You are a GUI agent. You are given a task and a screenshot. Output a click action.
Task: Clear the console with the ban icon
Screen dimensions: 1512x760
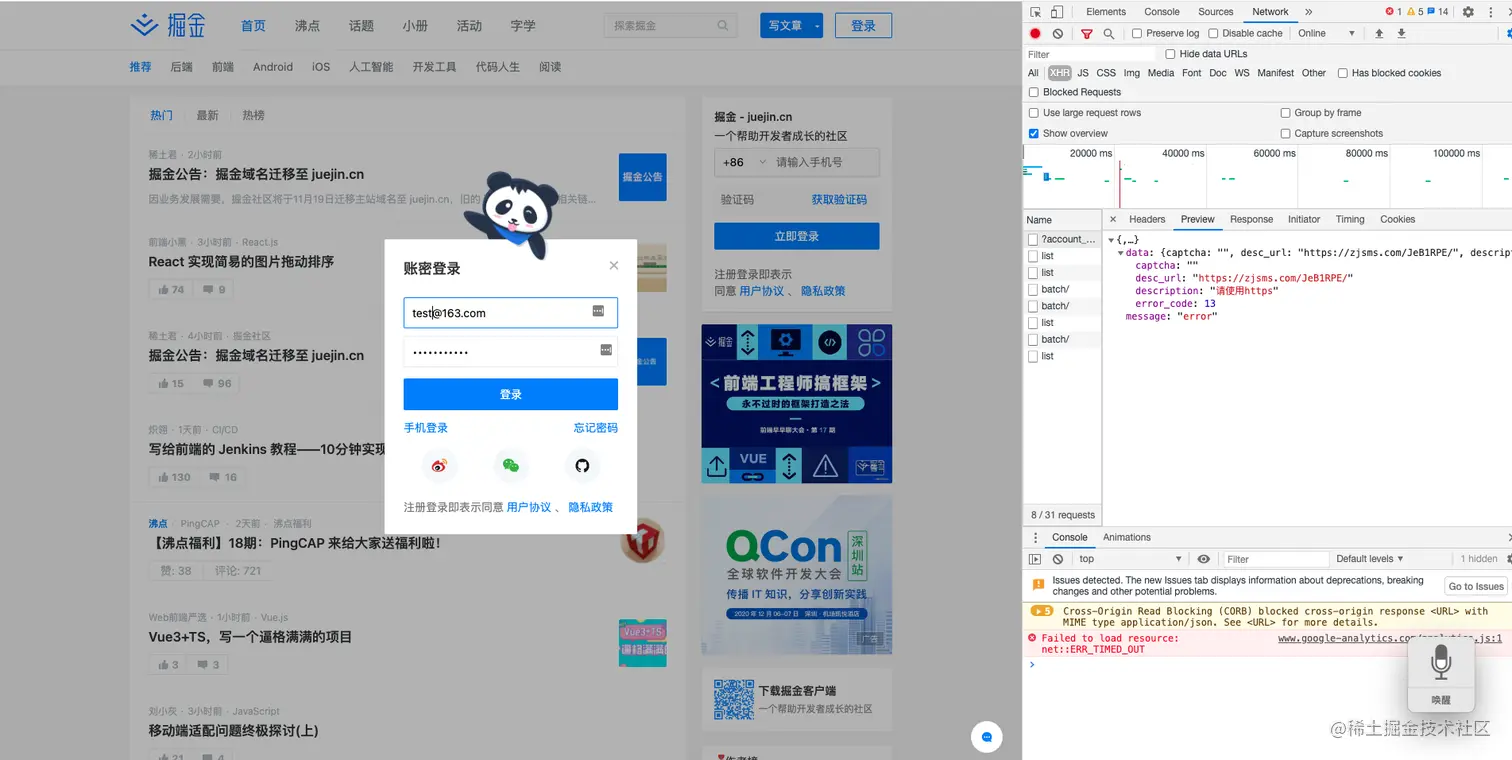click(x=1058, y=559)
